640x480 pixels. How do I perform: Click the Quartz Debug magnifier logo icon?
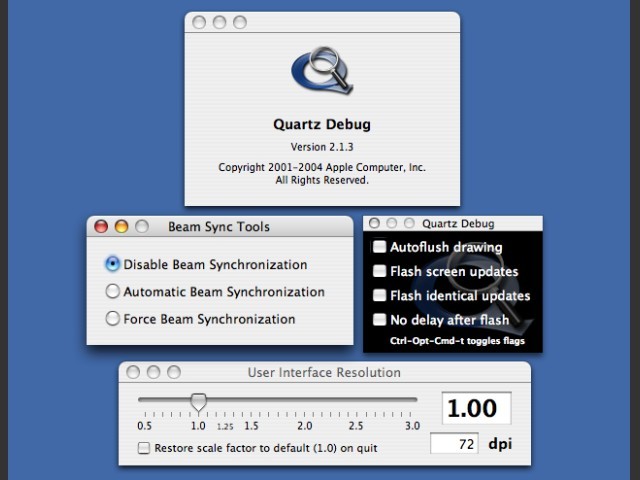coord(322,70)
